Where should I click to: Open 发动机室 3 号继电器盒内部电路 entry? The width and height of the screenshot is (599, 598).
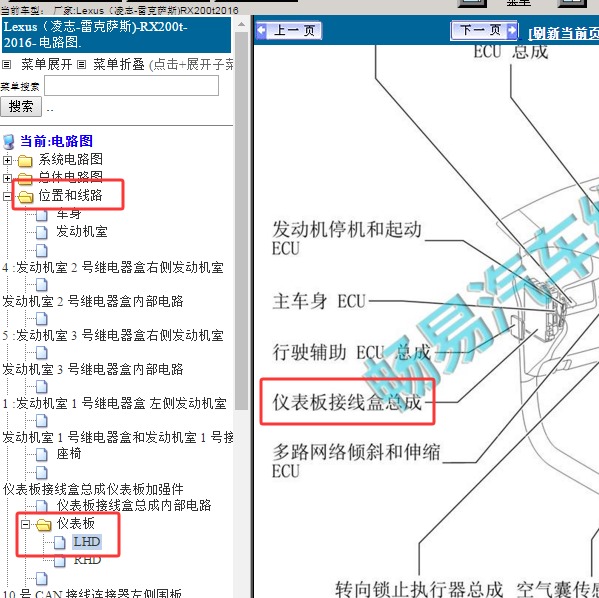point(93,369)
